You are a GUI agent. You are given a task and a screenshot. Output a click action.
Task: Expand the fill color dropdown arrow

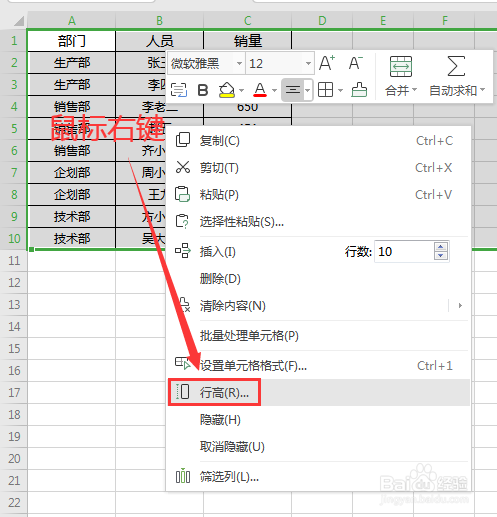point(241,90)
